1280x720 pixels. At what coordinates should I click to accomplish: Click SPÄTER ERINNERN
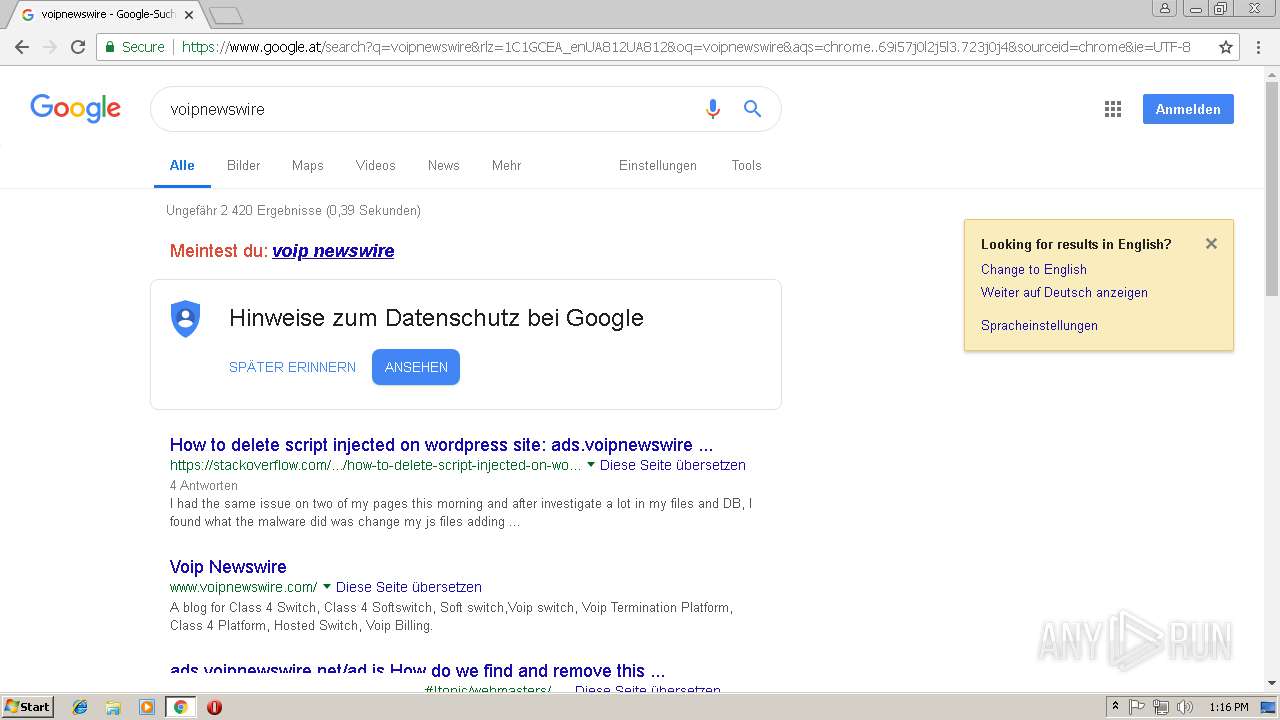coord(292,367)
